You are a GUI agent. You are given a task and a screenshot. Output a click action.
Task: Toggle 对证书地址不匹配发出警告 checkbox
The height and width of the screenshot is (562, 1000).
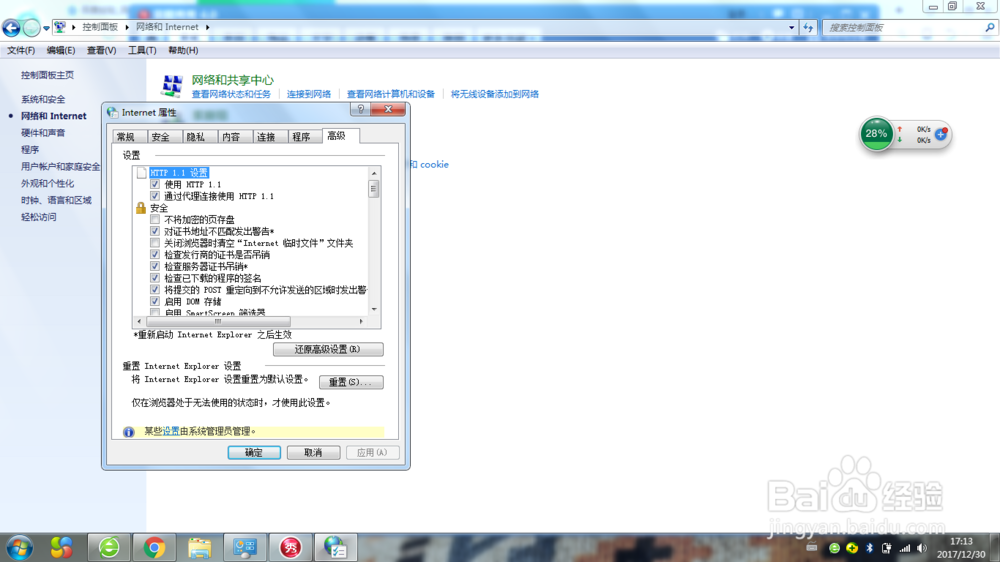tap(155, 231)
